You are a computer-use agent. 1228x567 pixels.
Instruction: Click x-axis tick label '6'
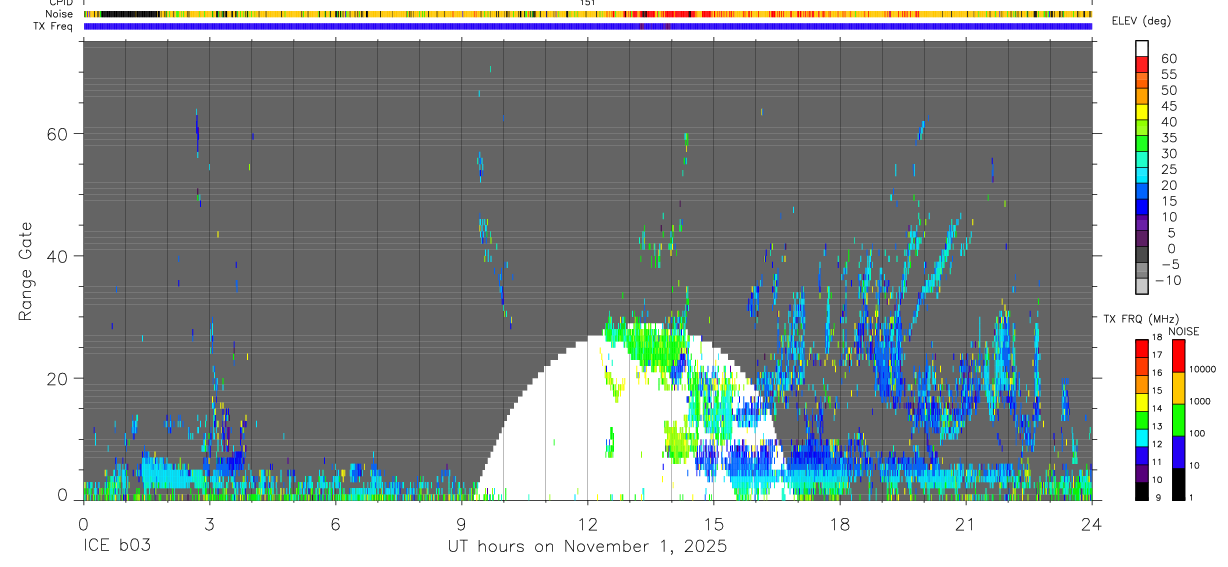(335, 524)
